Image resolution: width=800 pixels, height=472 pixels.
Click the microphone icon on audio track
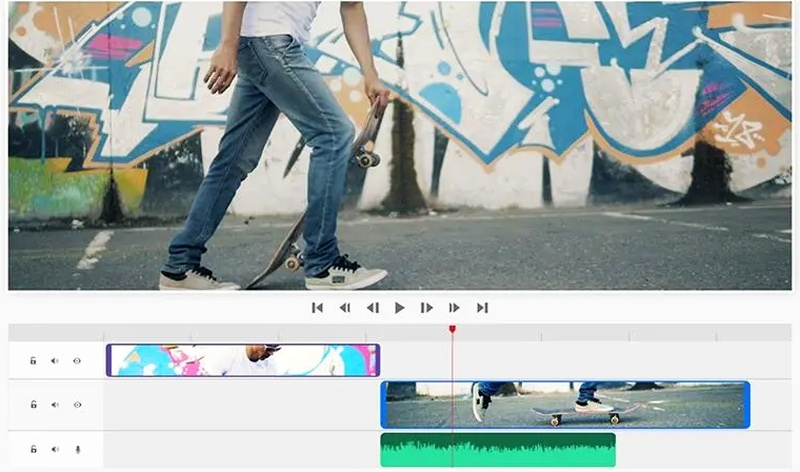pos(77,450)
